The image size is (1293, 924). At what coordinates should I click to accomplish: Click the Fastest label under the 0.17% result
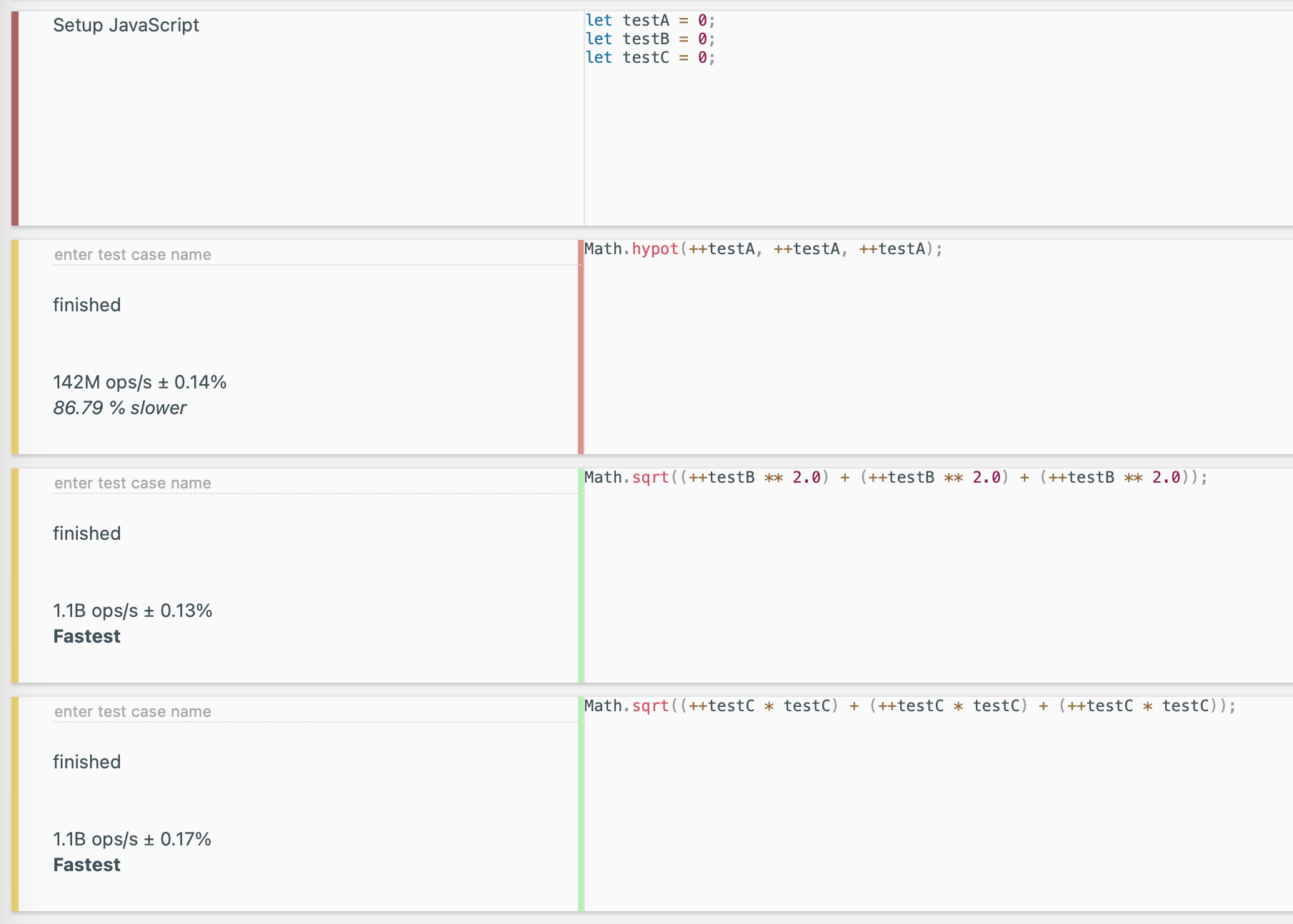click(x=86, y=865)
